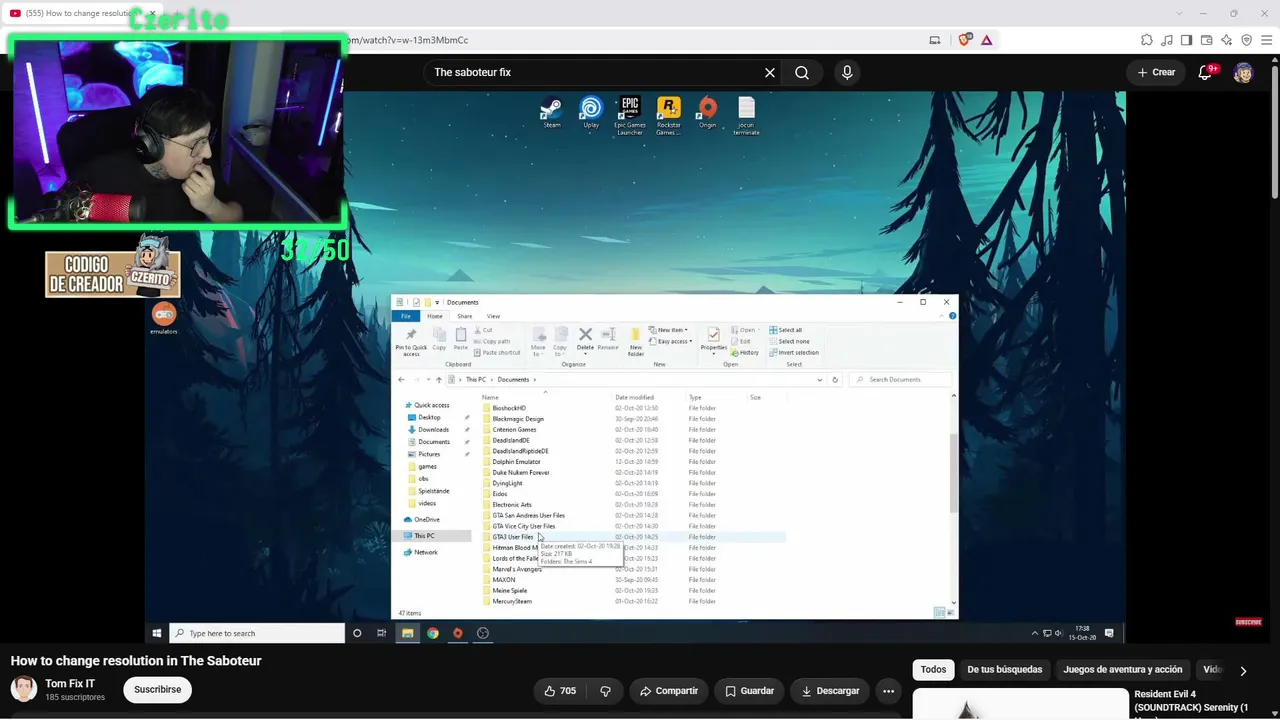The height and width of the screenshot is (720, 1280).
Task: Open the browser hamburger main menu
Action: [1267, 40]
